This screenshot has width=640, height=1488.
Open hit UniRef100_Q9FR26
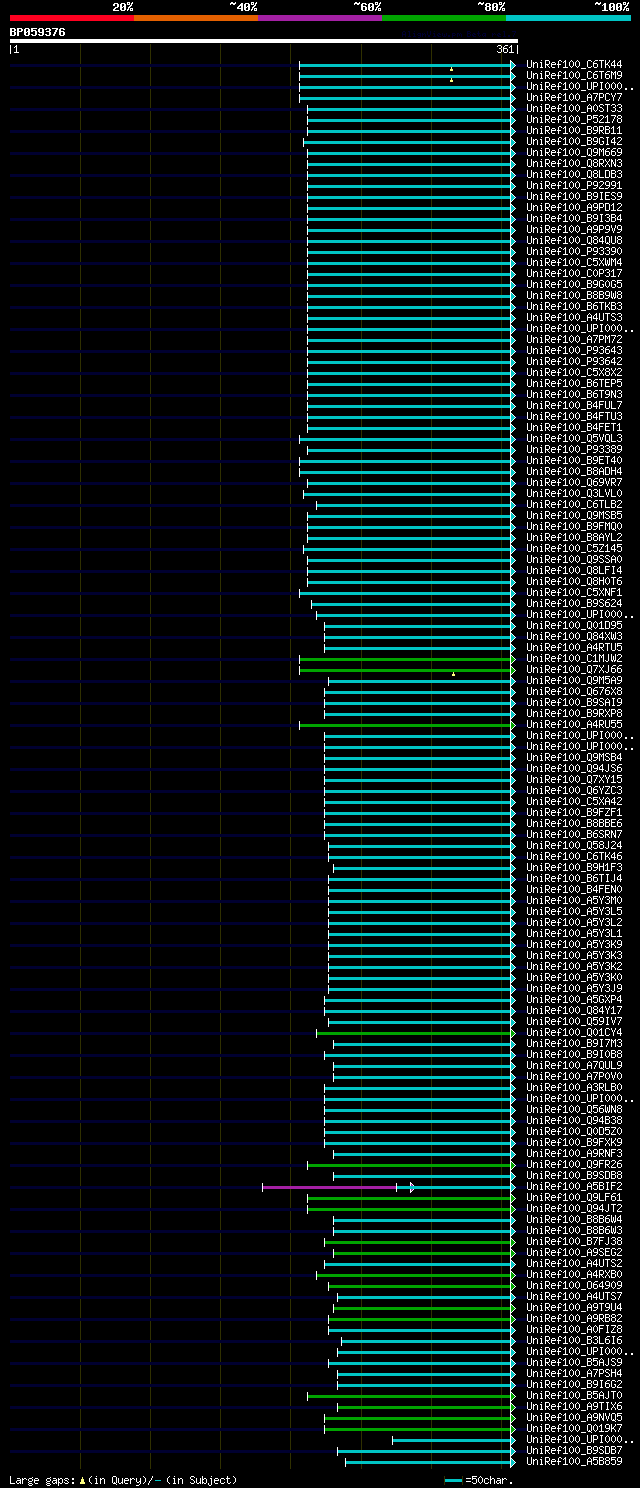(573, 1165)
